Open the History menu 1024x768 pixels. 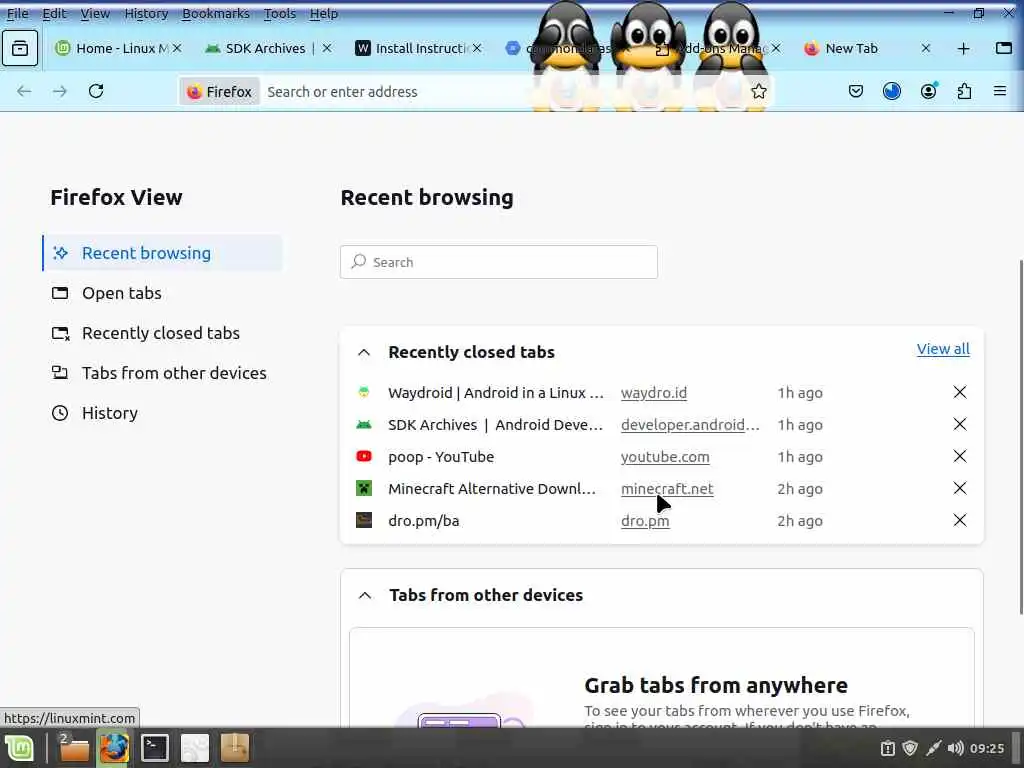tap(146, 14)
